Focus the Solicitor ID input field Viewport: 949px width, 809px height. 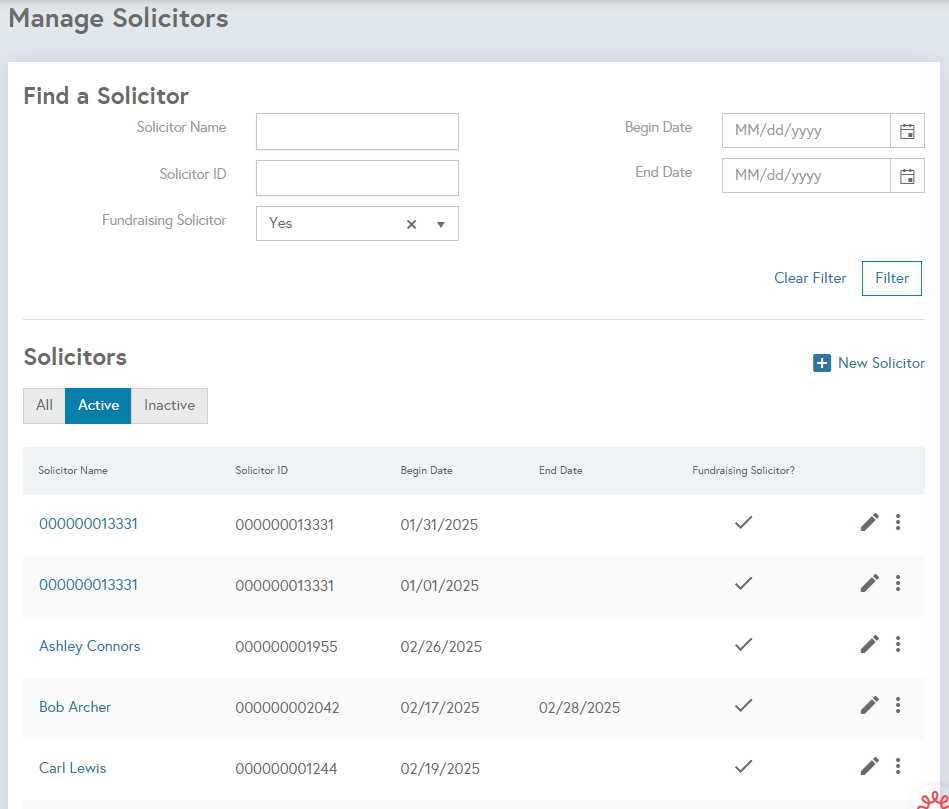[x=357, y=178]
